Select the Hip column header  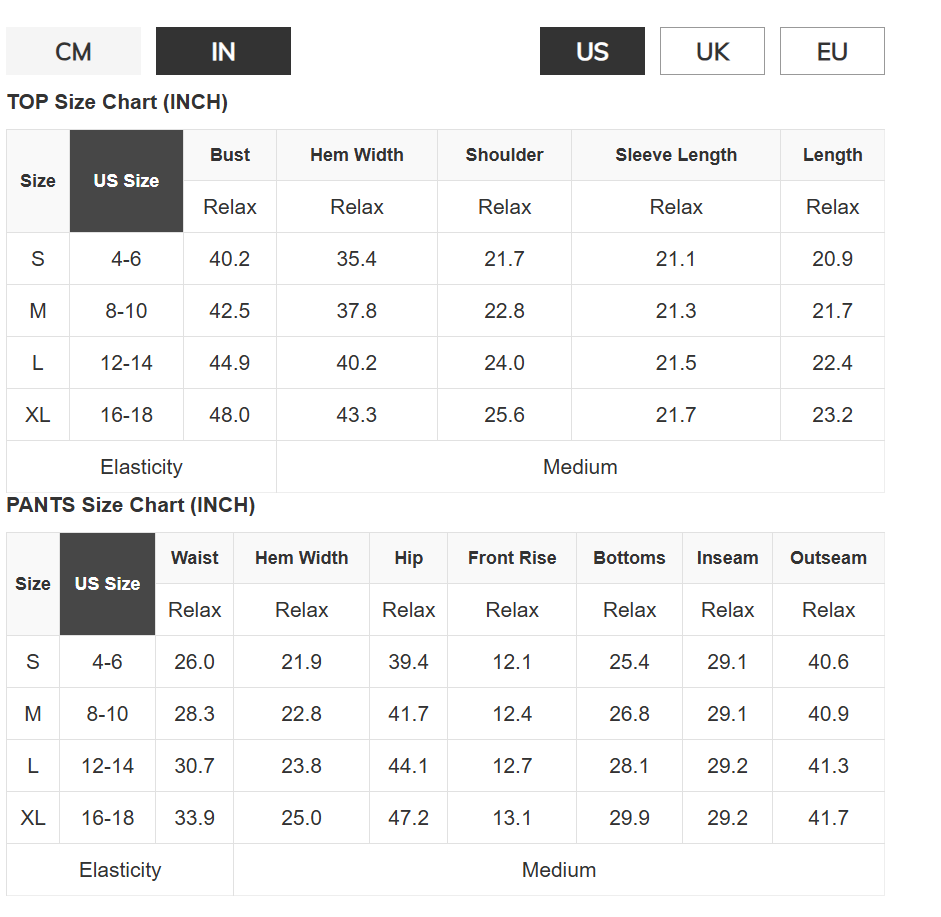coord(409,558)
